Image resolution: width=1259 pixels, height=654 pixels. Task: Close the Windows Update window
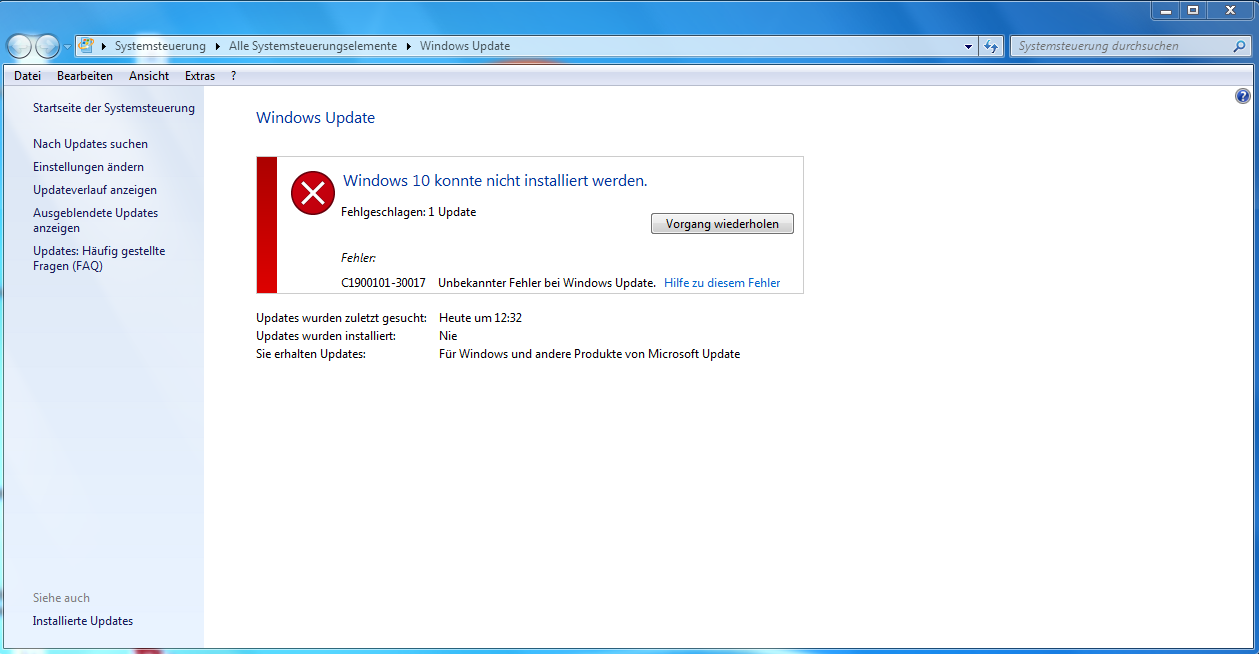1230,10
